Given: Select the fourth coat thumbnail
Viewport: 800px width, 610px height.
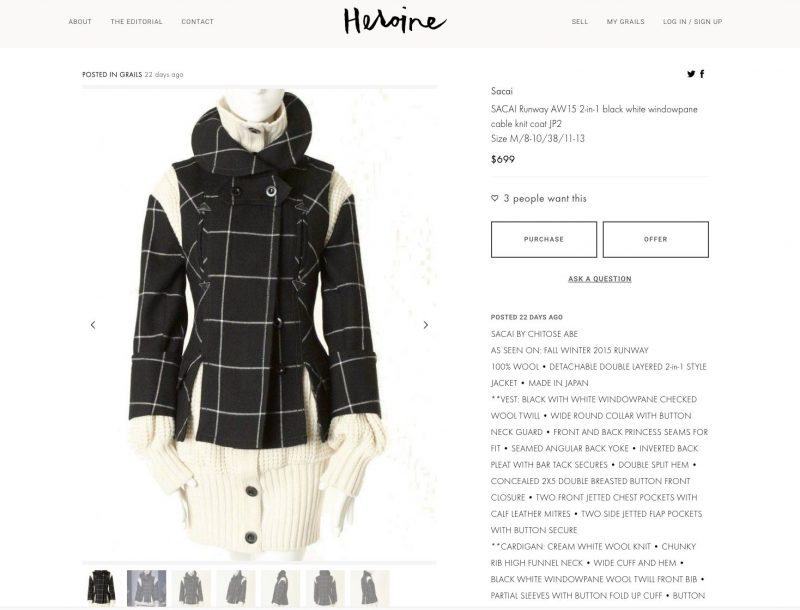Looking at the screenshot, I should point(236,588).
